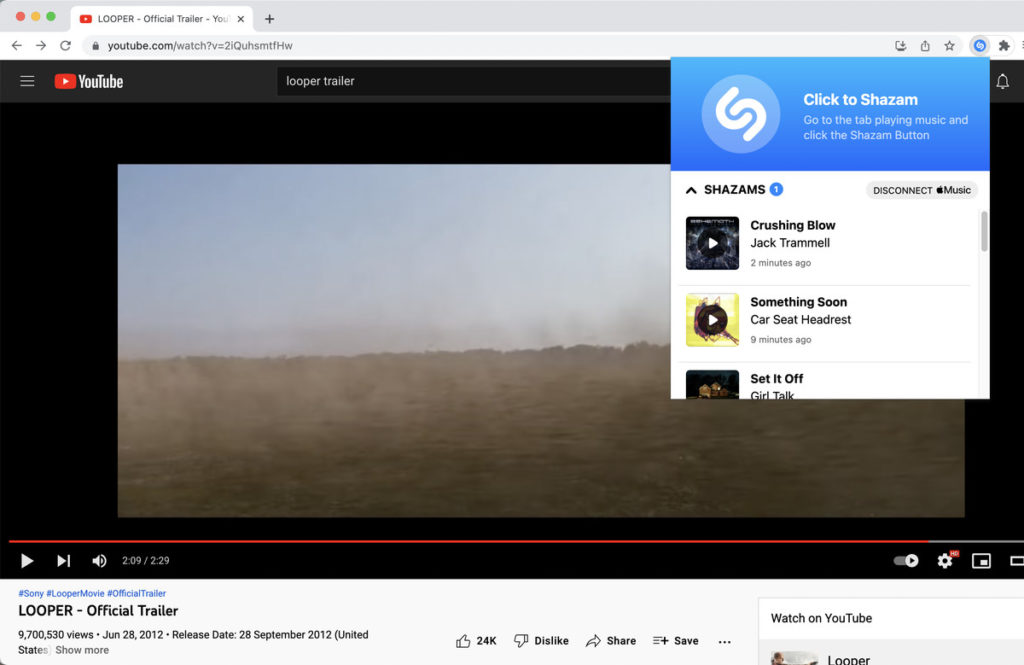The width and height of the screenshot is (1024, 665).
Task: Click the share page icon in address bar
Action: [x=925, y=46]
